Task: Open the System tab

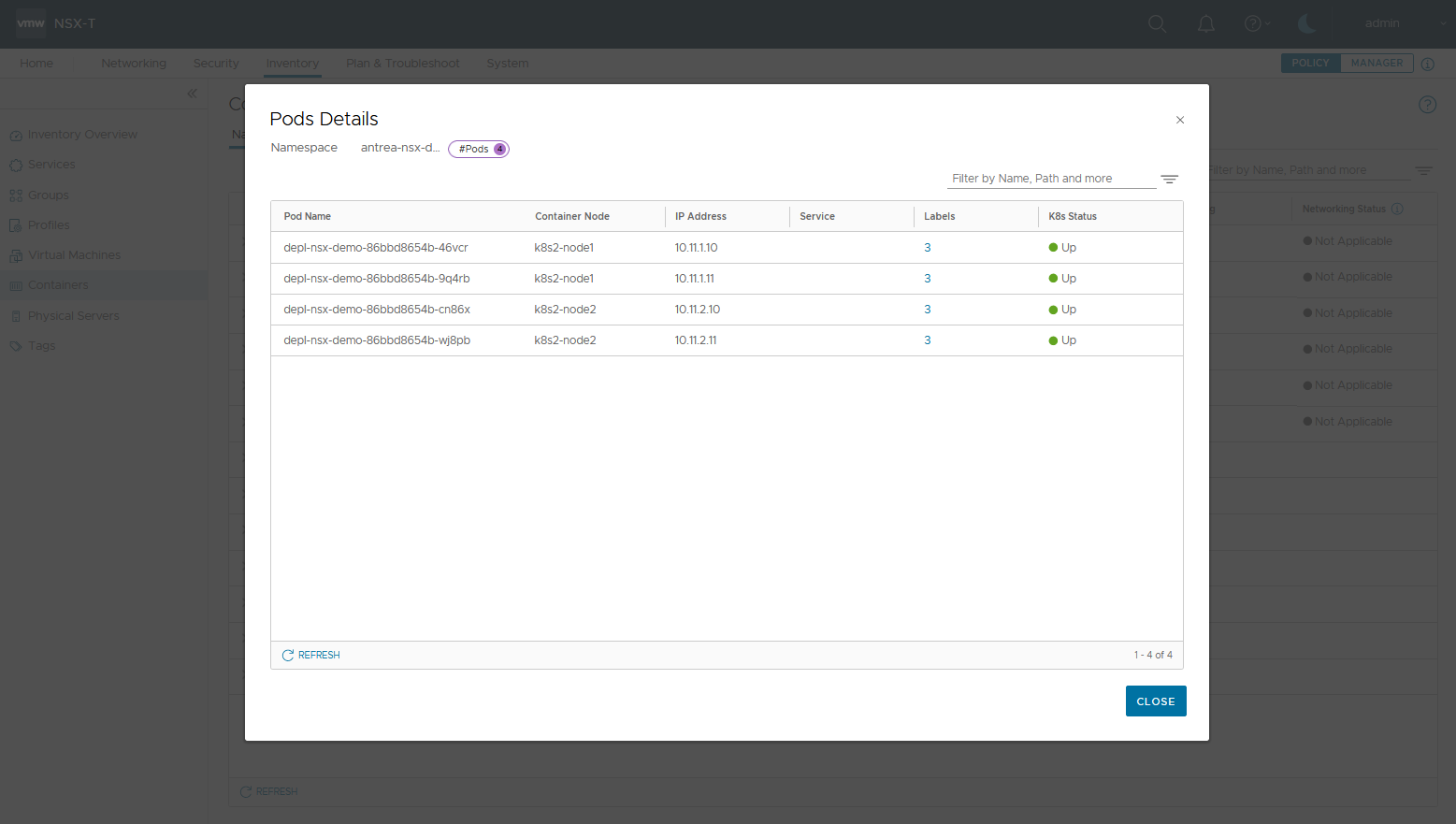Action: 508,64
